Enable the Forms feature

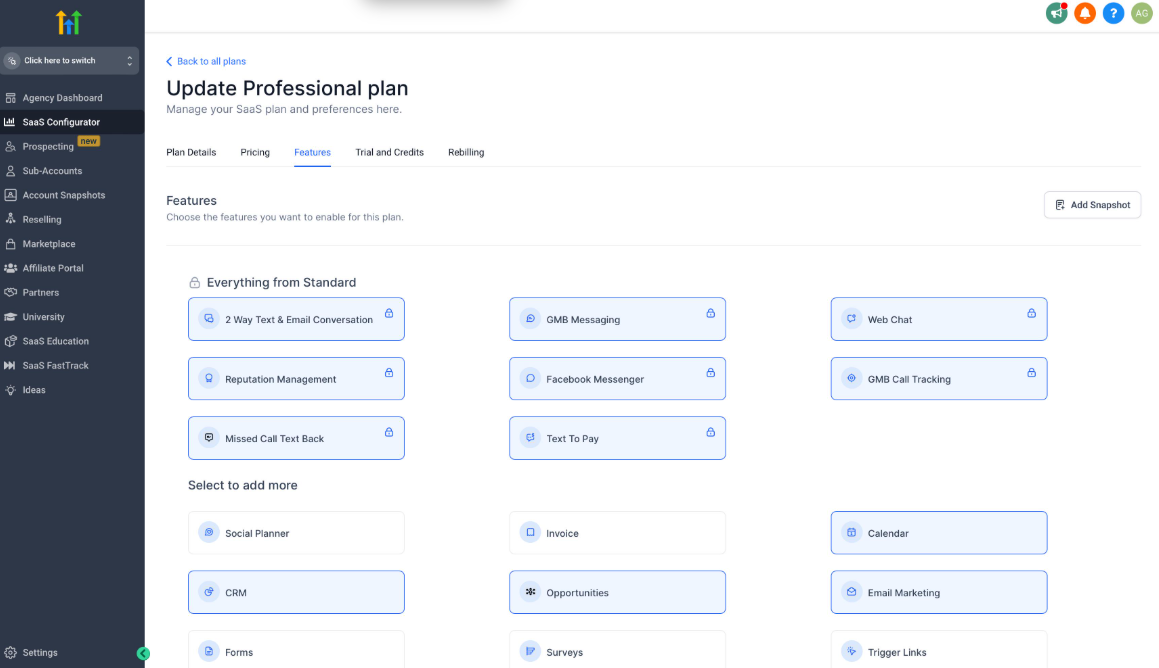[x=296, y=650]
